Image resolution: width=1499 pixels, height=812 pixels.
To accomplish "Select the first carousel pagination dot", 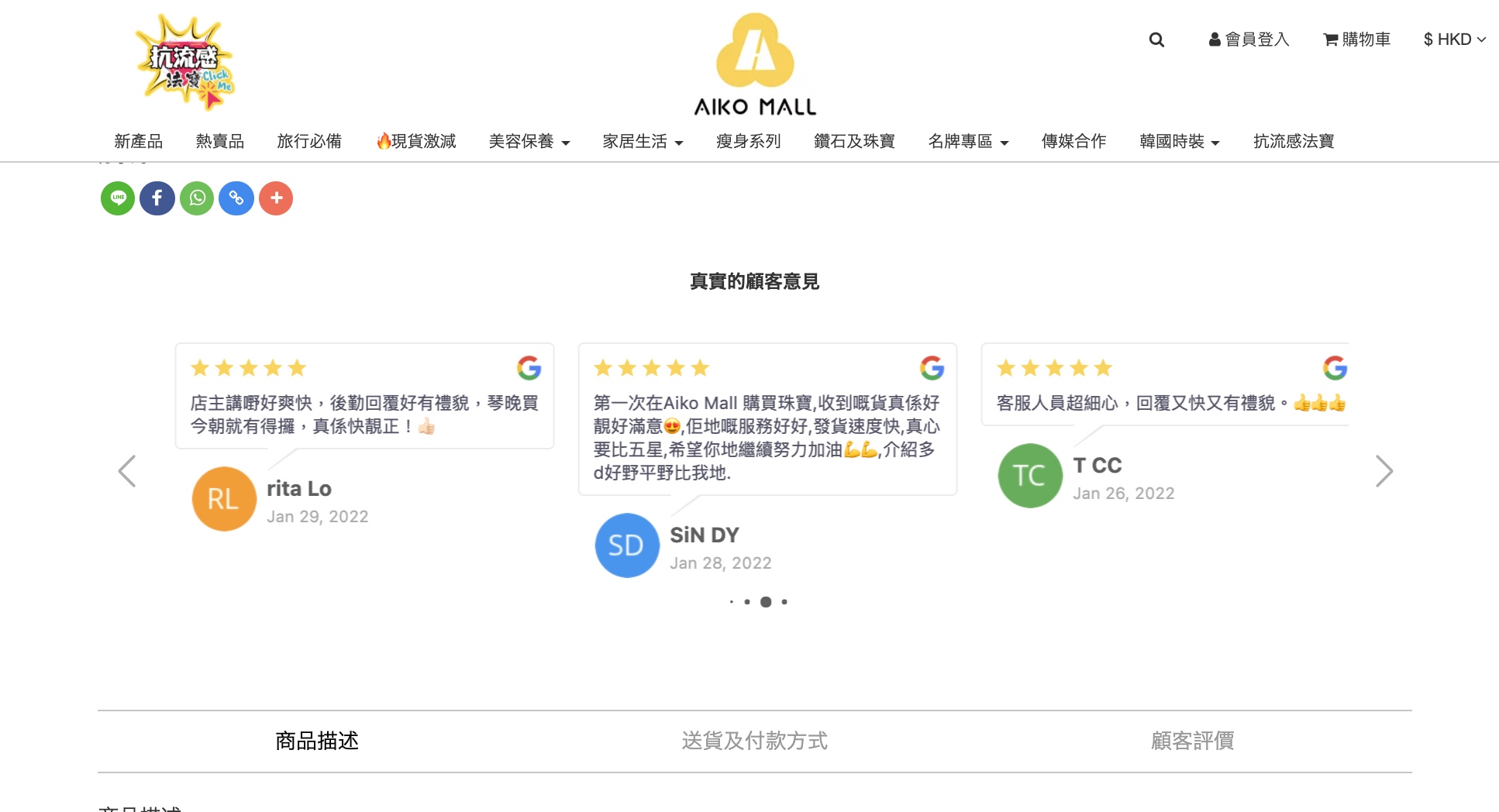I will [731, 602].
